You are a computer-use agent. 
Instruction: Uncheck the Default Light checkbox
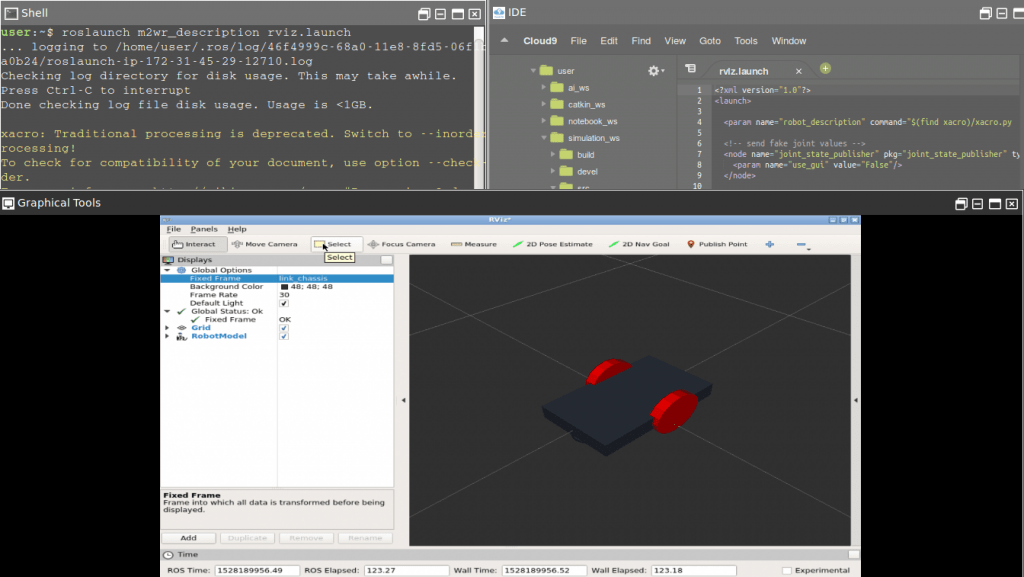(x=283, y=304)
